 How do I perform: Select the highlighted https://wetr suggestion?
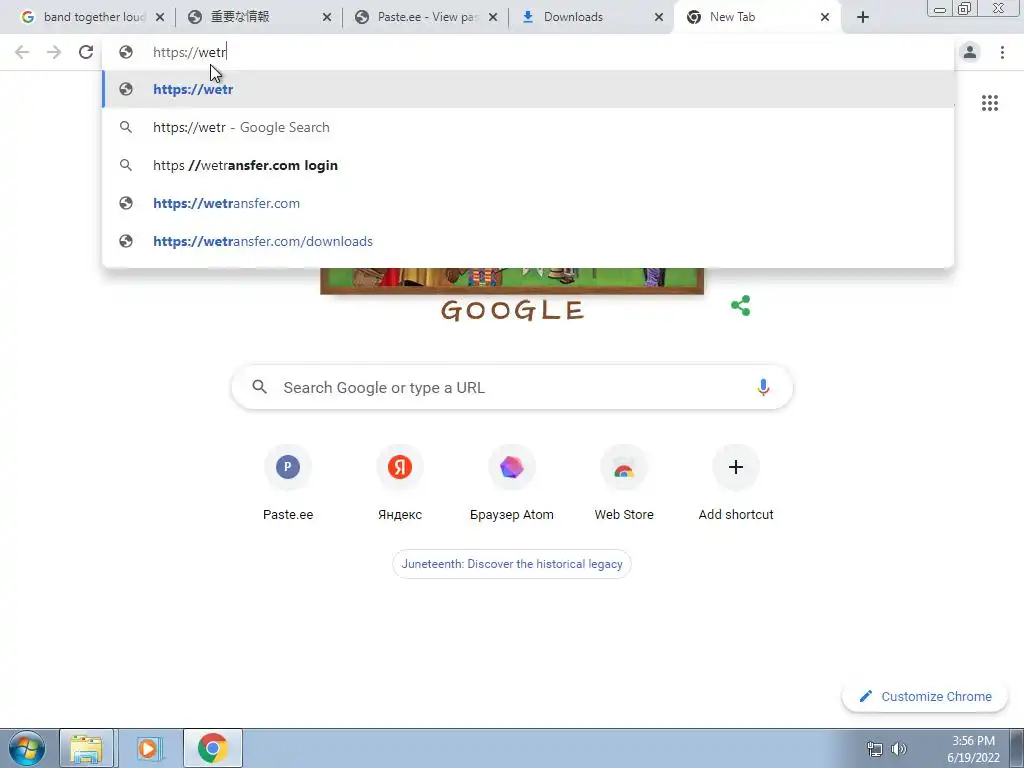(528, 89)
